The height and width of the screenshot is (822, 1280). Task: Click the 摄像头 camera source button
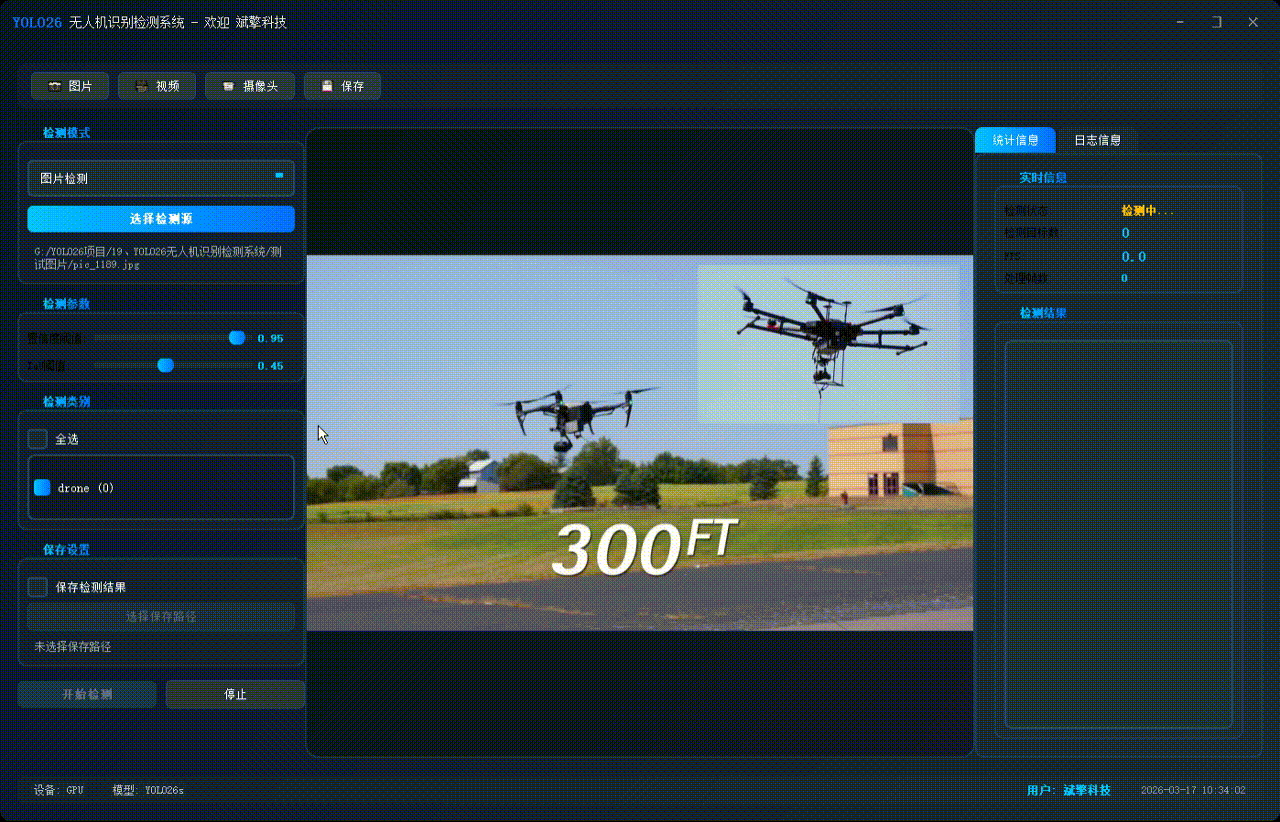pyautogui.click(x=249, y=86)
